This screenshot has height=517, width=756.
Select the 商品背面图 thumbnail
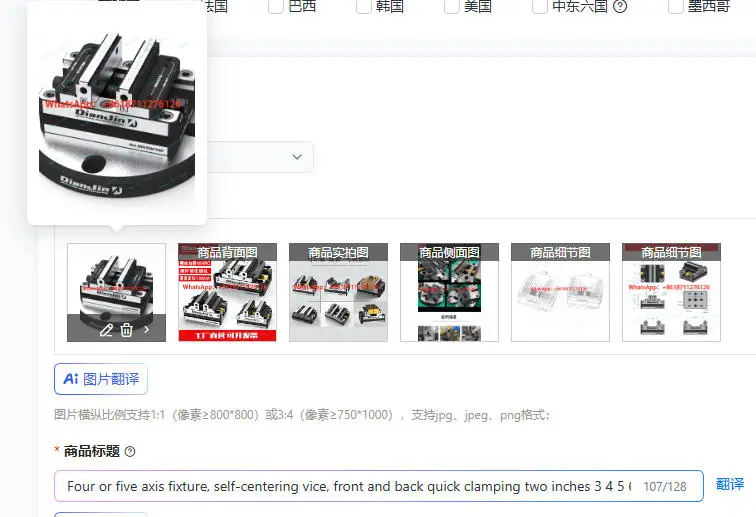point(228,292)
